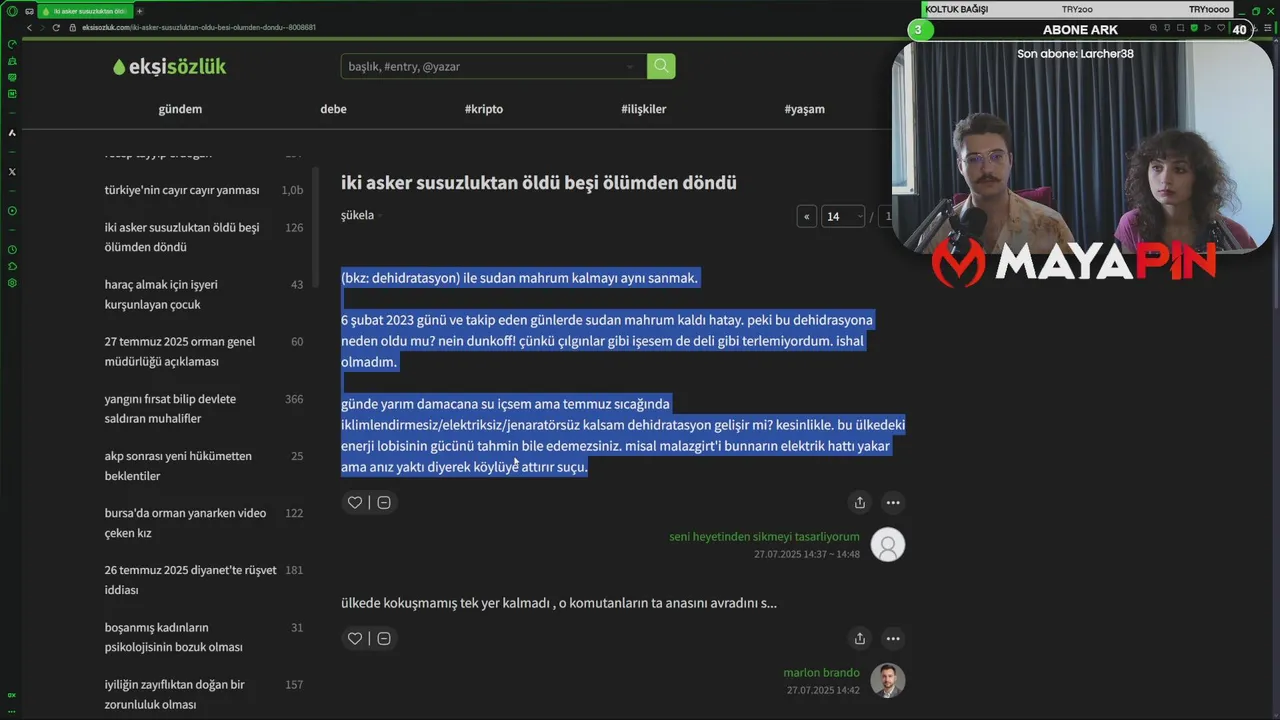Open the default avatar beside the first entry
Viewport: 1280px width, 720px height.
(x=887, y=544)
